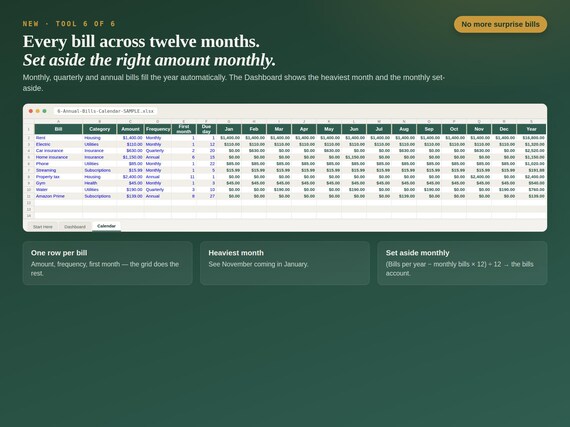Click the $1,150.00 Jun cell for Home insurance

pos(354,157)
